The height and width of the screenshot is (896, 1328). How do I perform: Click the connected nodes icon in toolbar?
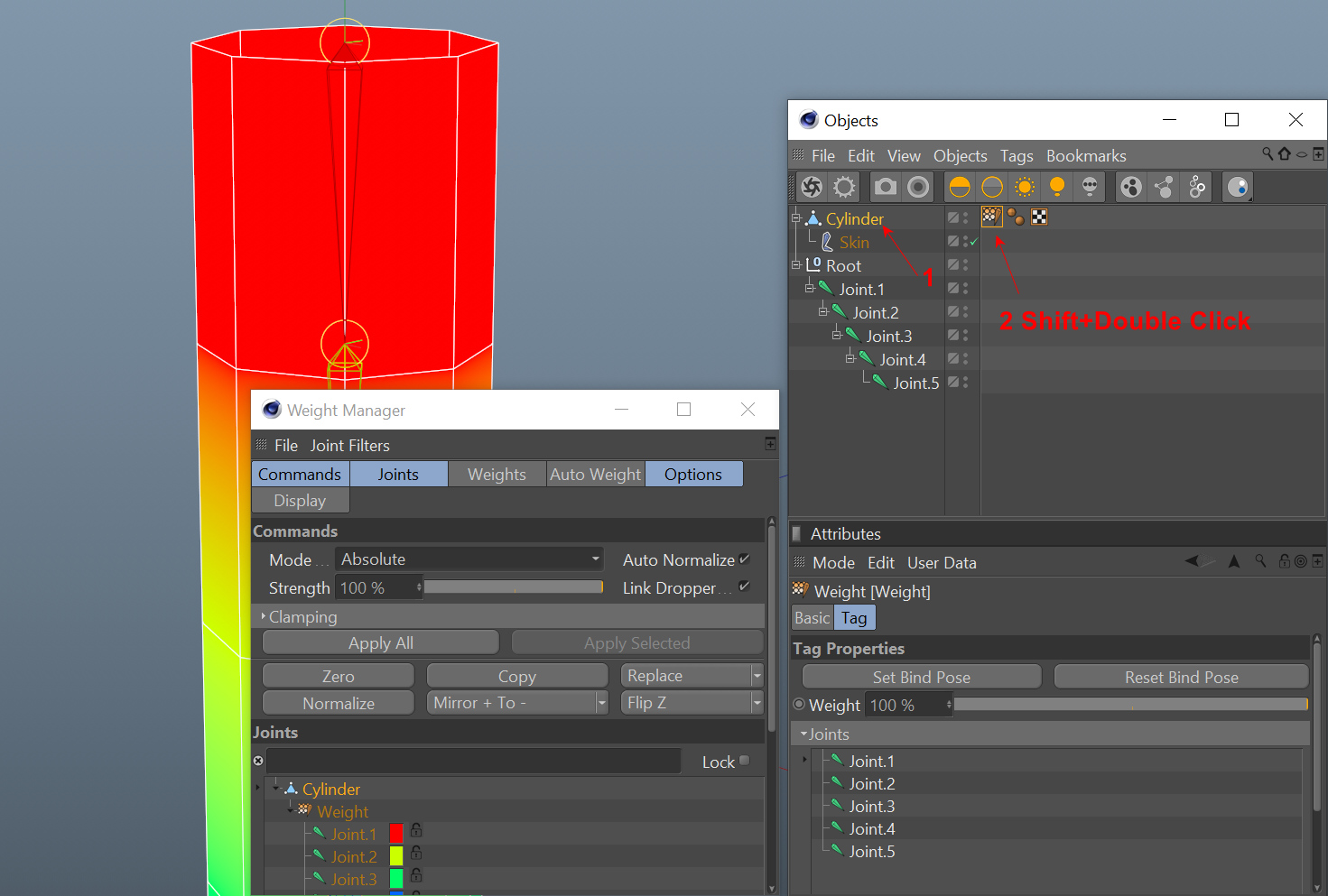(x=1164, y=187)
